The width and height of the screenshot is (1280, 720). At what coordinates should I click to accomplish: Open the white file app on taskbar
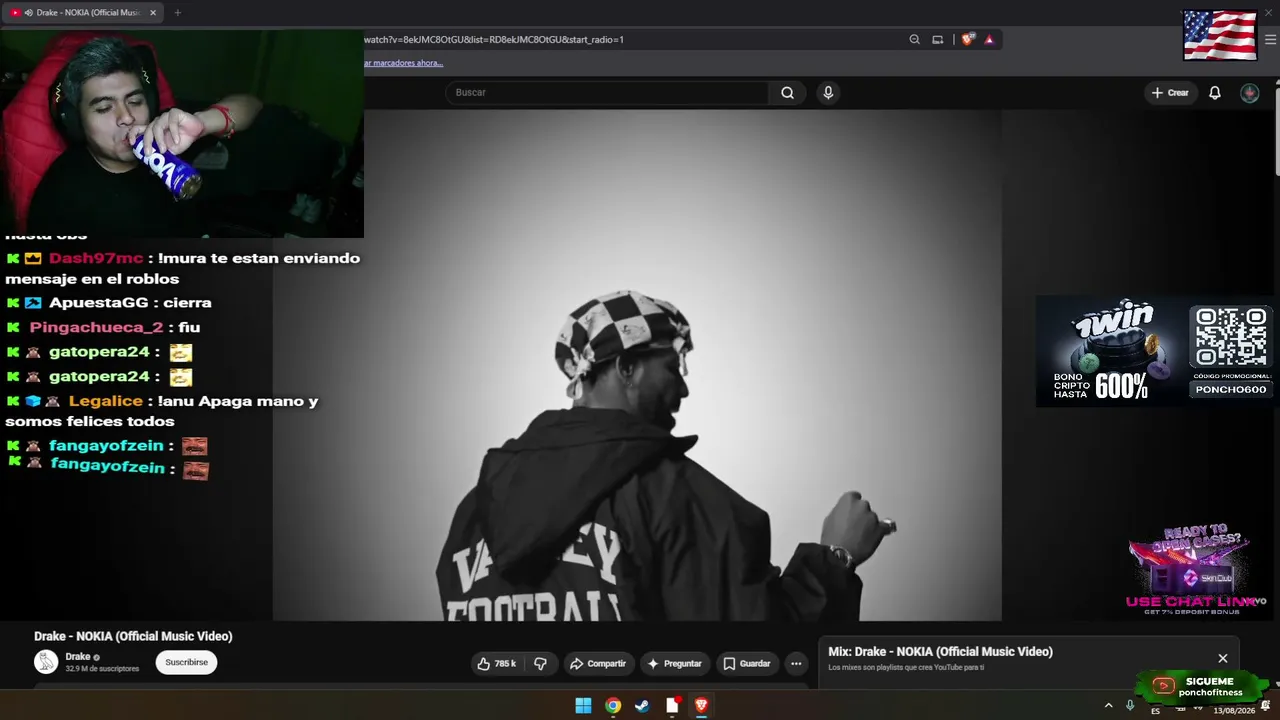tap(672, 706)
